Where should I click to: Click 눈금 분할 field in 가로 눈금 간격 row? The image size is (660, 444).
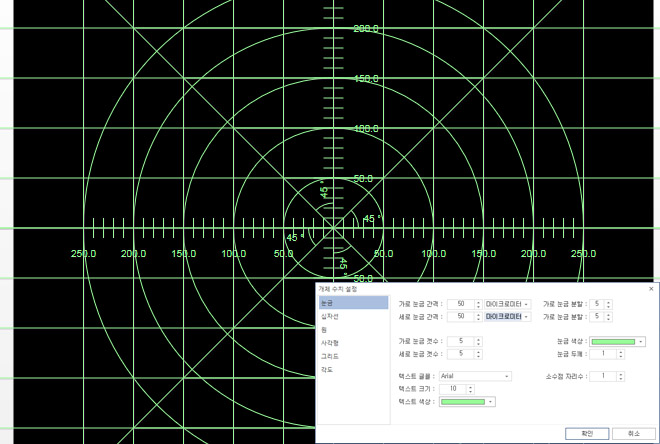point(597,304)
